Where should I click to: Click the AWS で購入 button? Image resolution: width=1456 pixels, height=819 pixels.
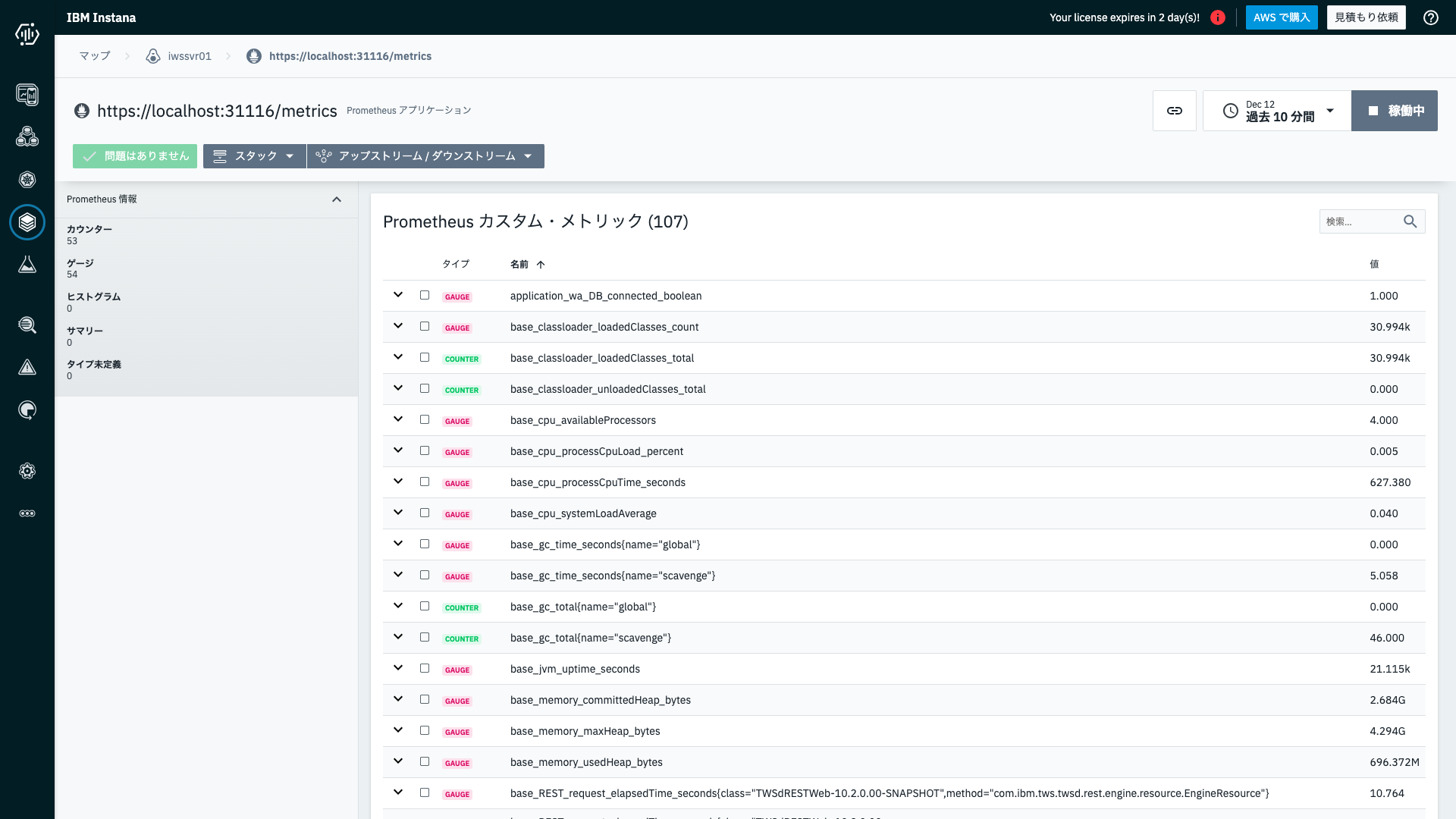1281,17
